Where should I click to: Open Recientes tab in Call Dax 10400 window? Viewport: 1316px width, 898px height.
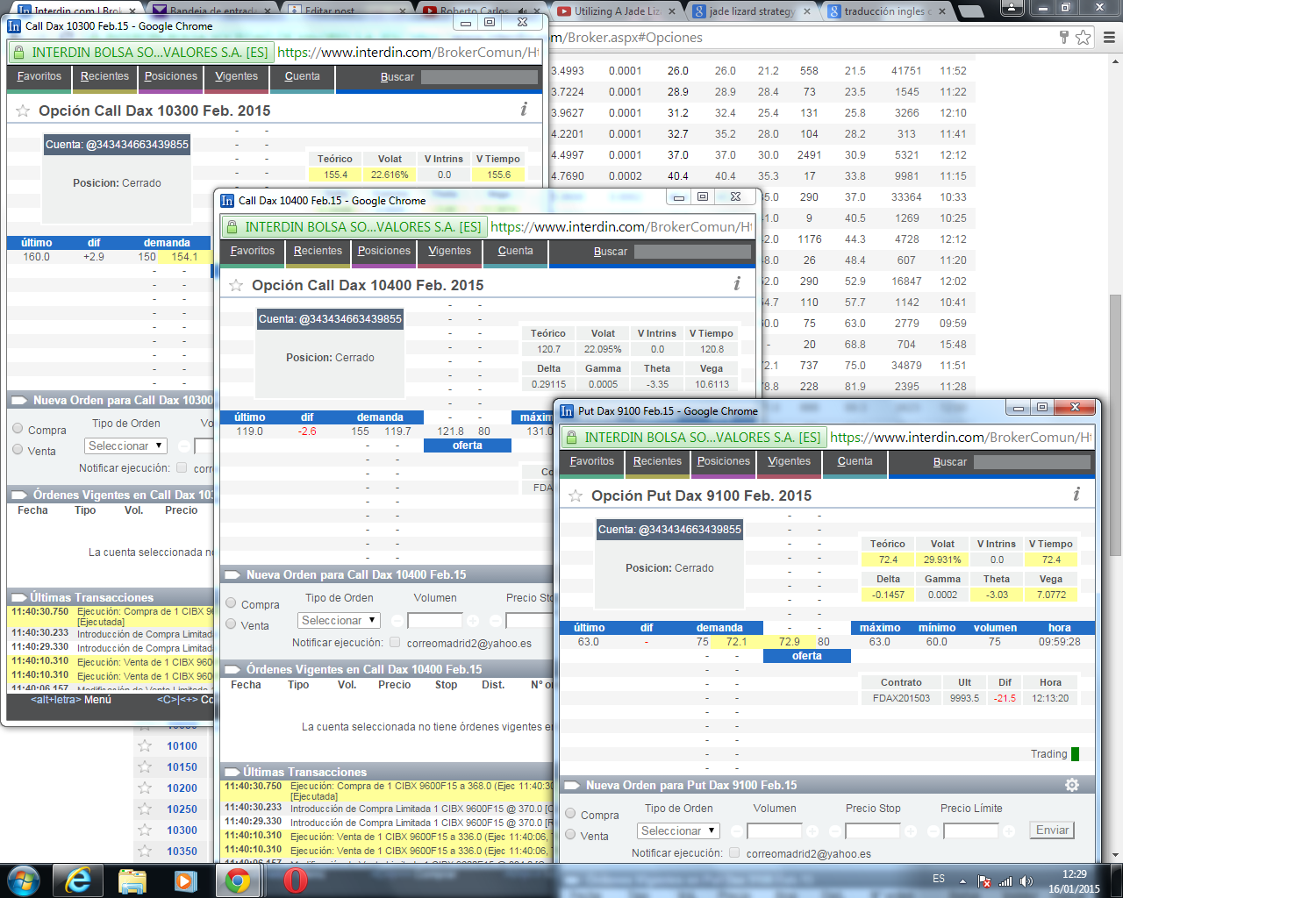click(x=318, y=252)
